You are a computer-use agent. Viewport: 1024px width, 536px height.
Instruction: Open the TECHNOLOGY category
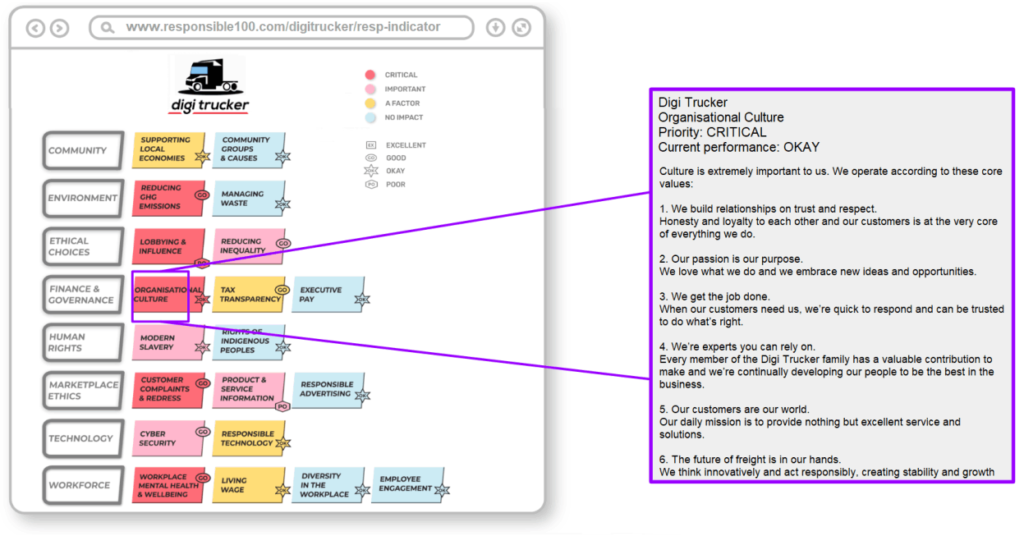pos(83,439)
